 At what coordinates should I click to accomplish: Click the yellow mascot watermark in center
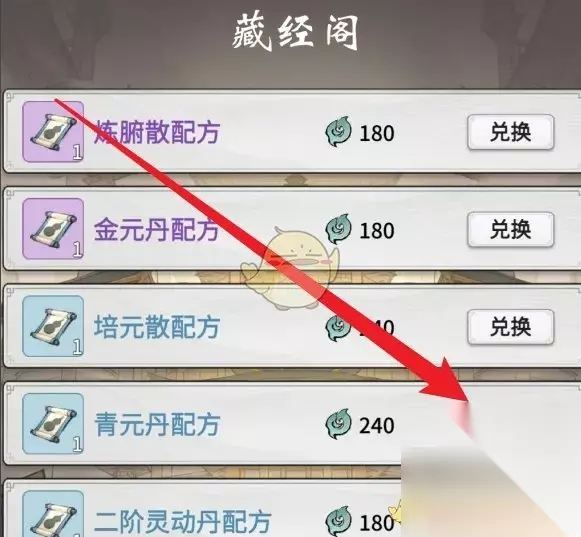(x=291, y=268)
